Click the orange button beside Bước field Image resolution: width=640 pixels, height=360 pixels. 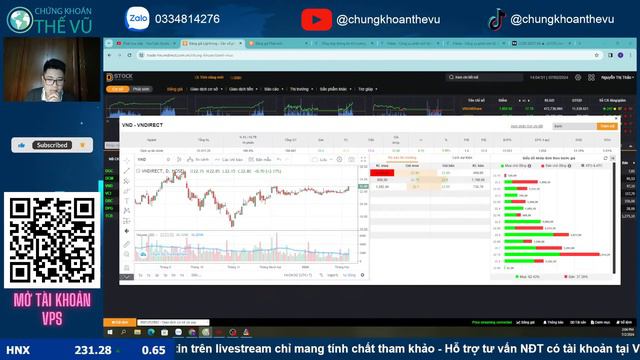click(x=607, y=127)
